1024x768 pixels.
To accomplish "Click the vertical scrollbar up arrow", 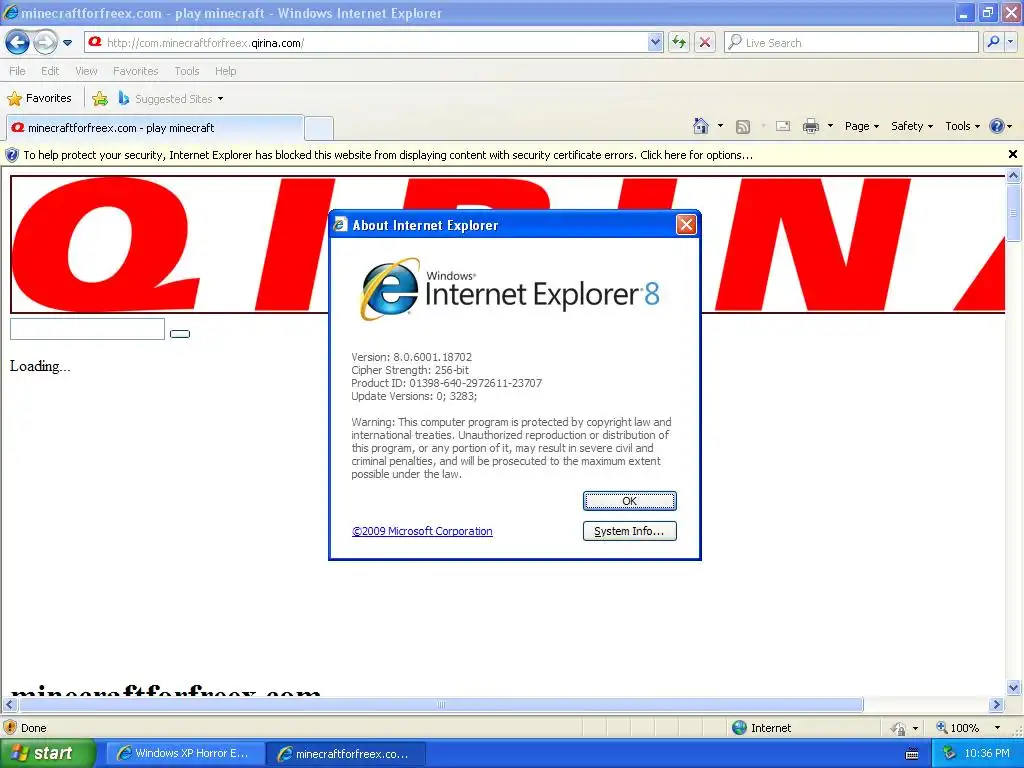I will tap(1013, 175).
